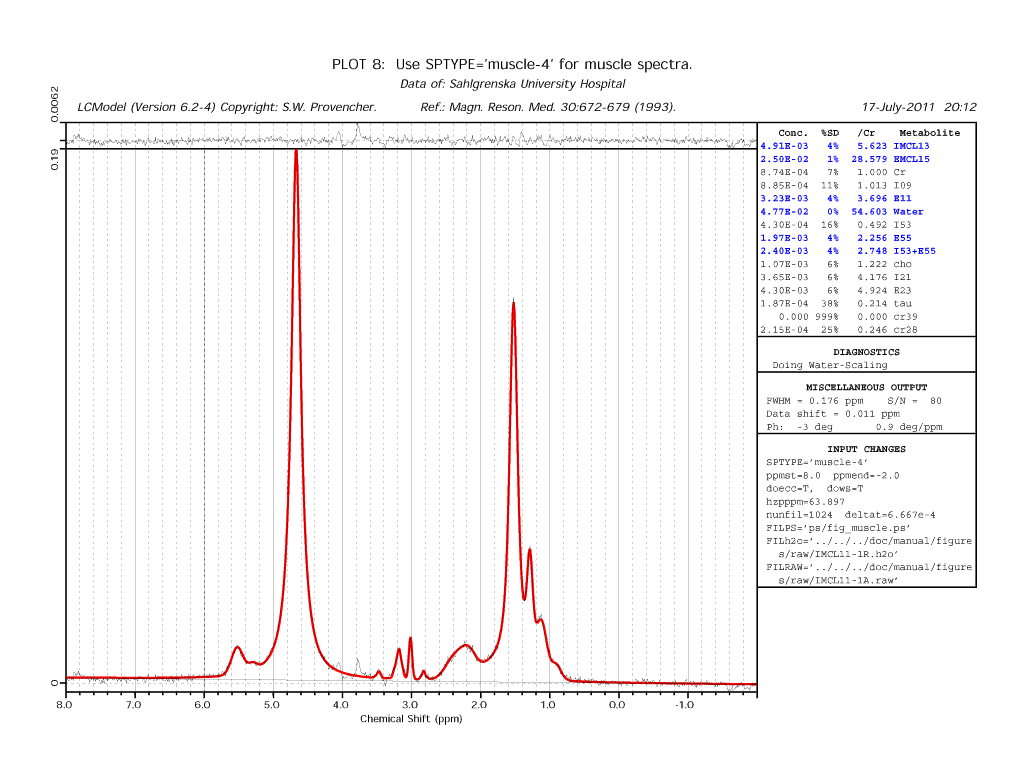Screen dimensions: 1024x770
Task: Select the IMCL13 metabolite name
Action: pos(911,146)
